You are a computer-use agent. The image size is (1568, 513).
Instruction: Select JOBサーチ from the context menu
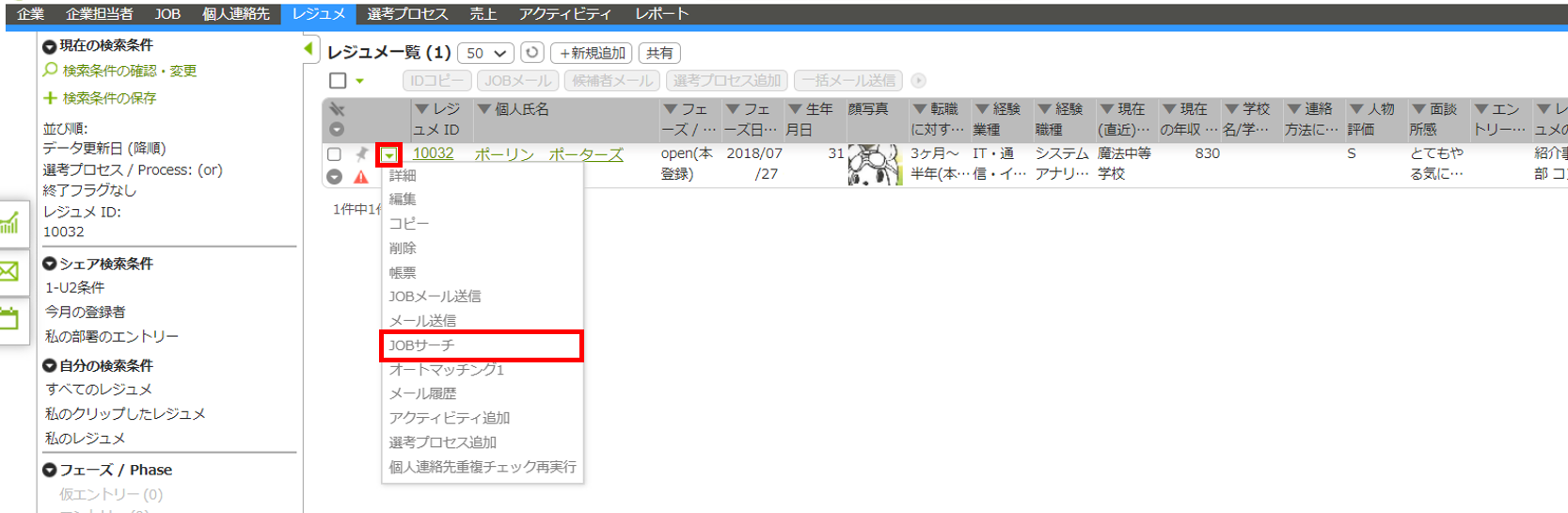point(421,345)
